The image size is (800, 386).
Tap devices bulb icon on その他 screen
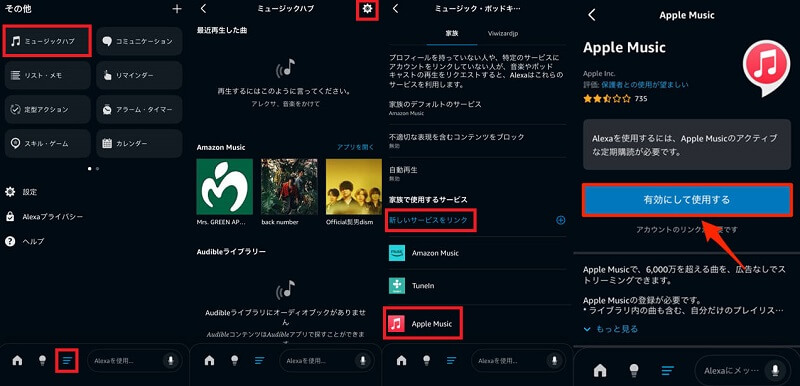[43, 361]
